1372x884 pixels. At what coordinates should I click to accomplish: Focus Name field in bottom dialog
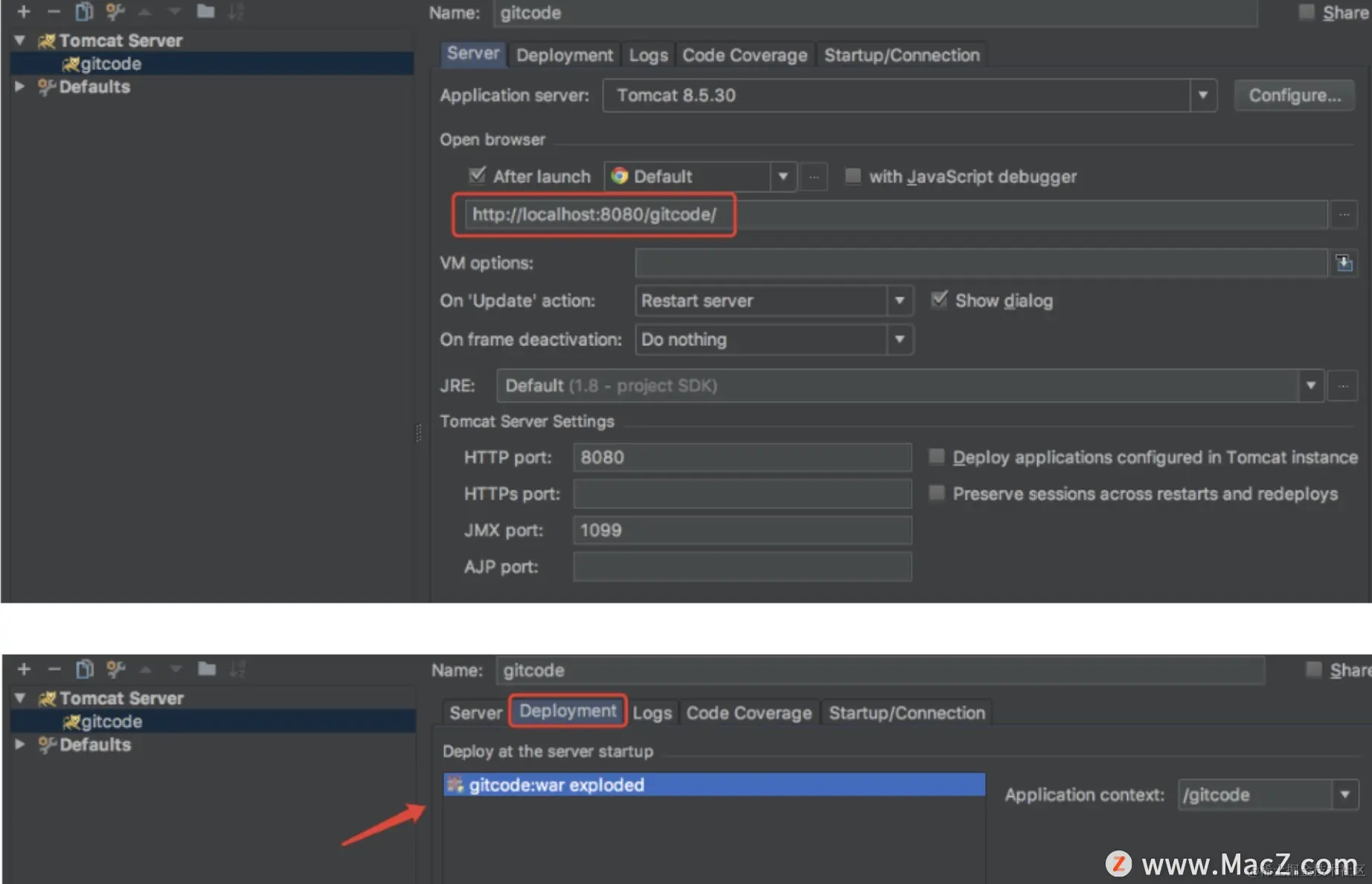[x=880, y=670]
